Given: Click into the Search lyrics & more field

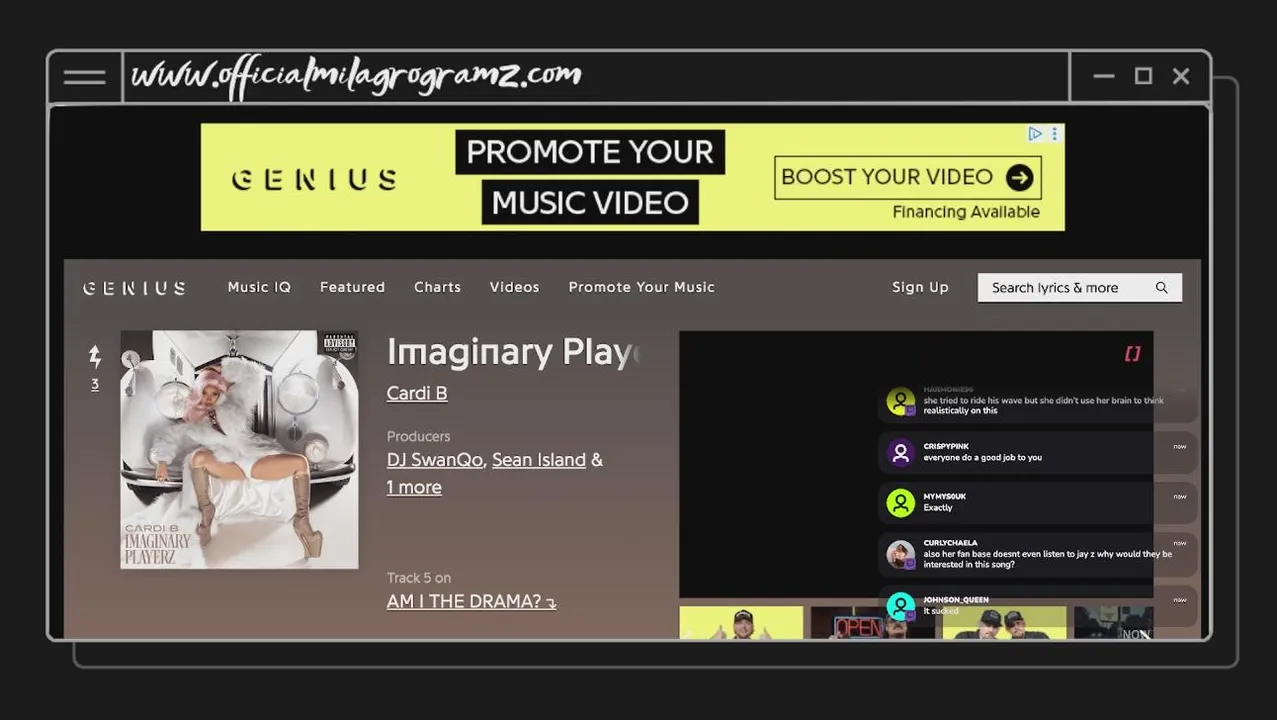Looking at the screenshot, I should tap(1079, 288).
